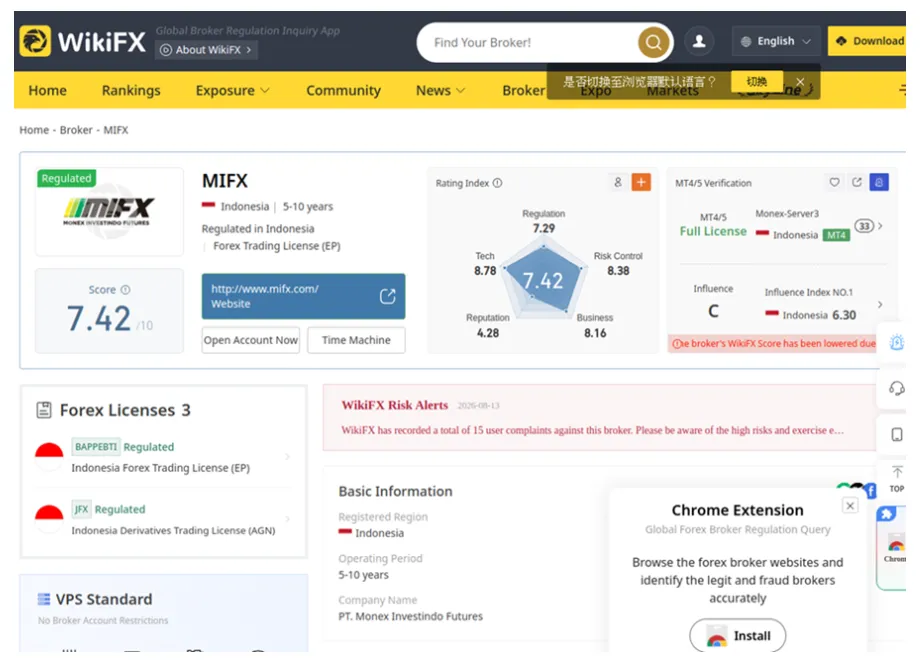This screenshot has width=920, height=665.
Task: Click the Time Machine button
Action: click(356, 340)
